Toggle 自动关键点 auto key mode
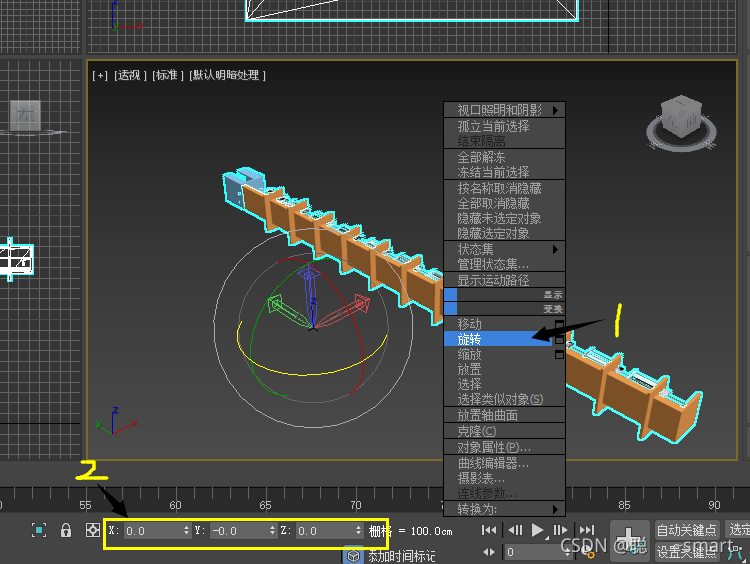The width and height of the screenshot is (750, 564). (687, 530)
